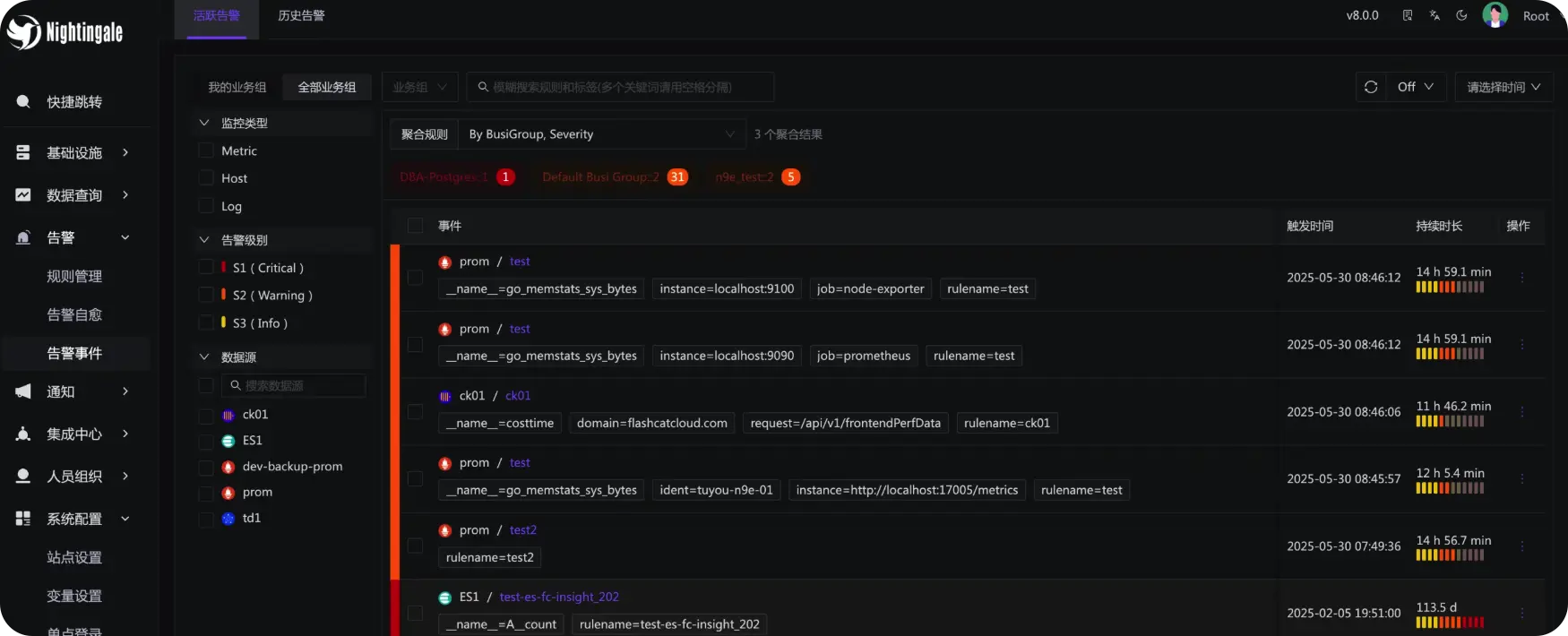Open the Root user avatar
1568x636 pixels.
[1495, 15]
